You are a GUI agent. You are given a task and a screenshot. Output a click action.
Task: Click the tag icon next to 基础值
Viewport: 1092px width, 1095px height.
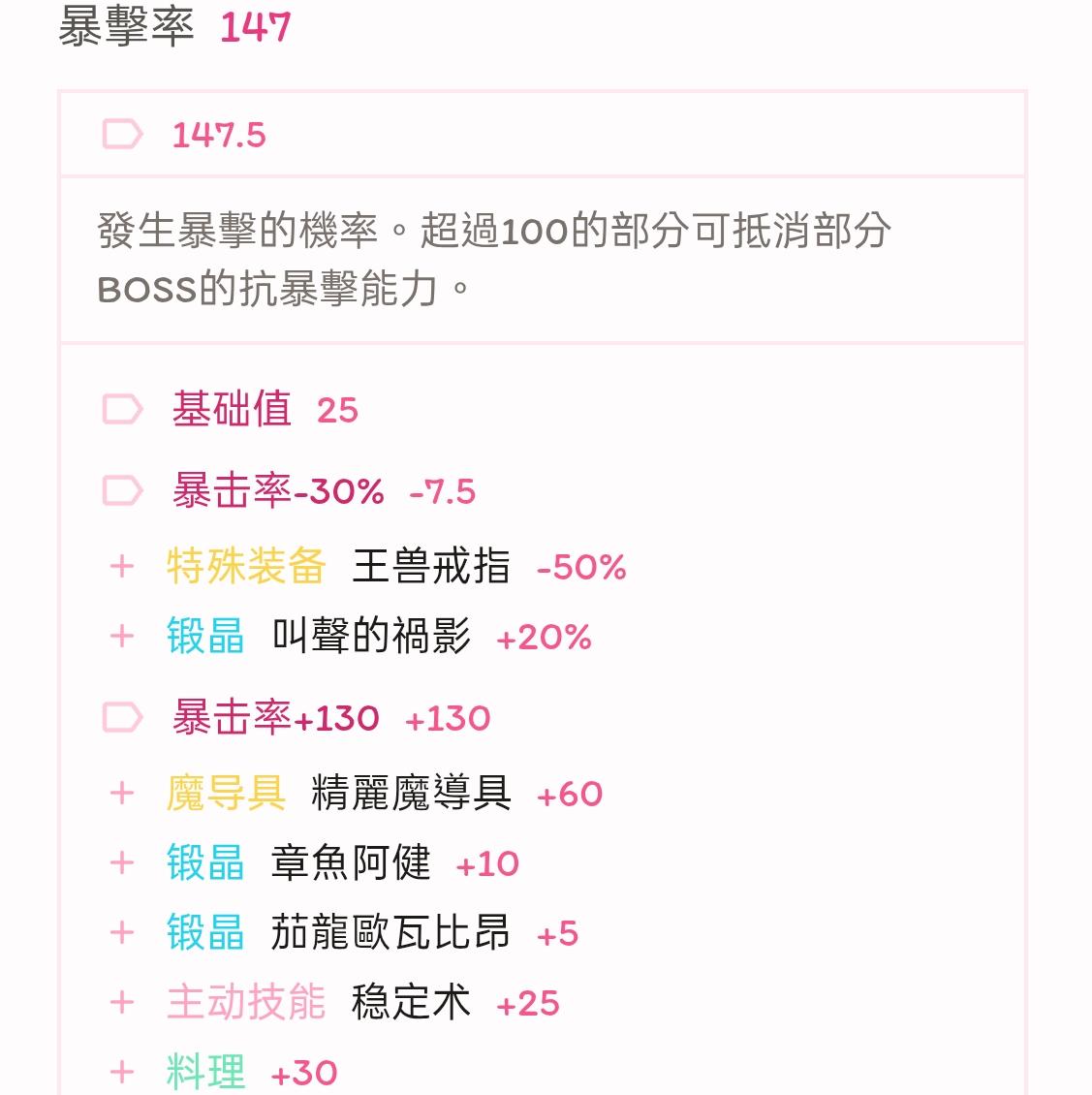point(123,409)
